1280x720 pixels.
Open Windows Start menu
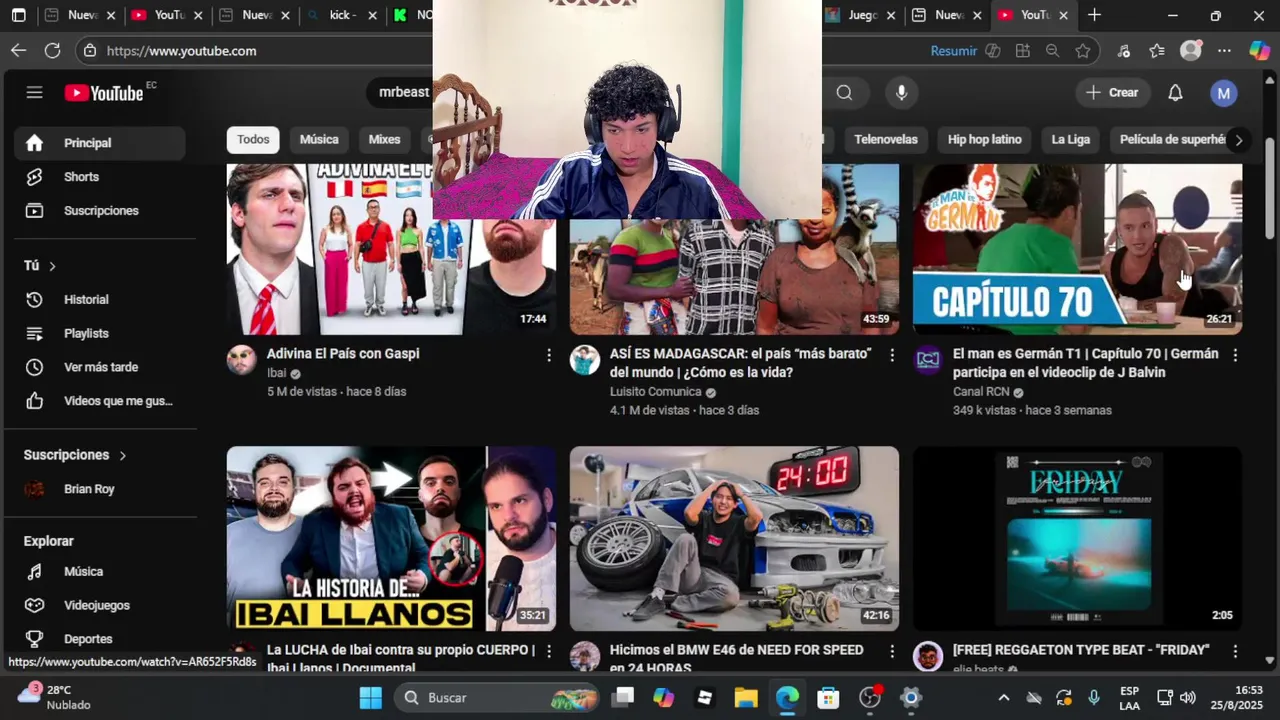click(x=370, y=697)
